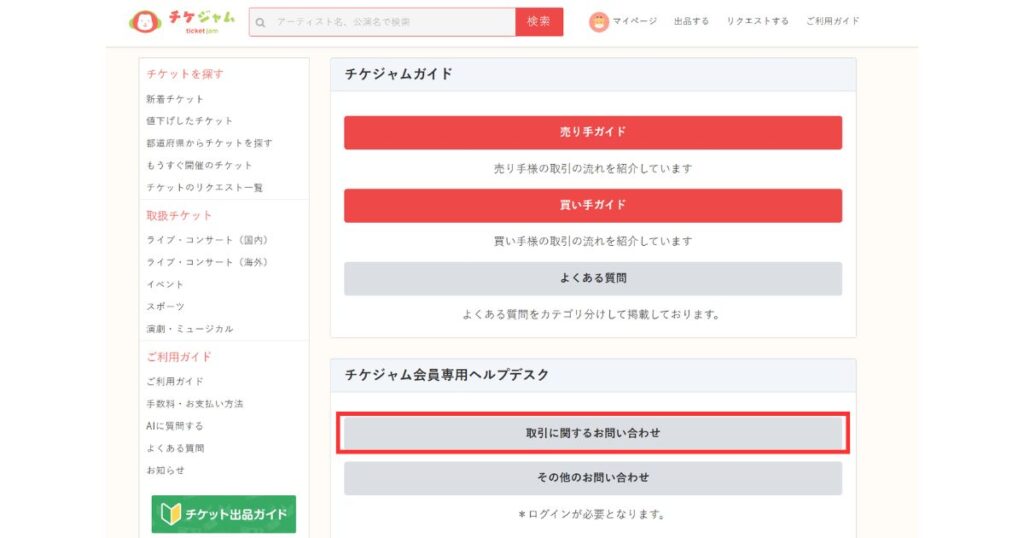1024x538 pixels.
Task: Select ライブ・コンサート（国内） category
Action: (207, 240)
